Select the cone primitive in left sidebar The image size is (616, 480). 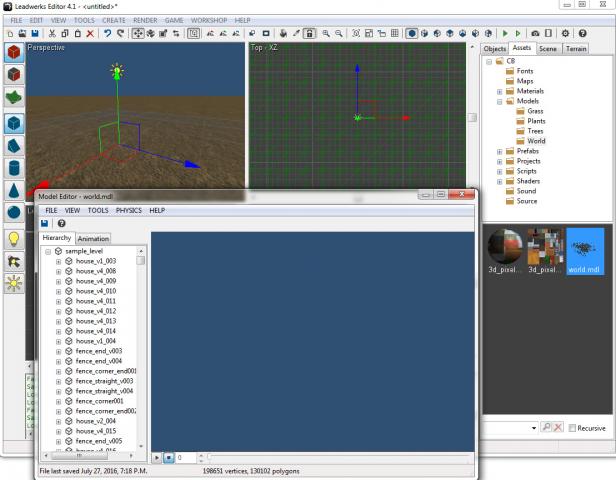(x=15, y=189)
